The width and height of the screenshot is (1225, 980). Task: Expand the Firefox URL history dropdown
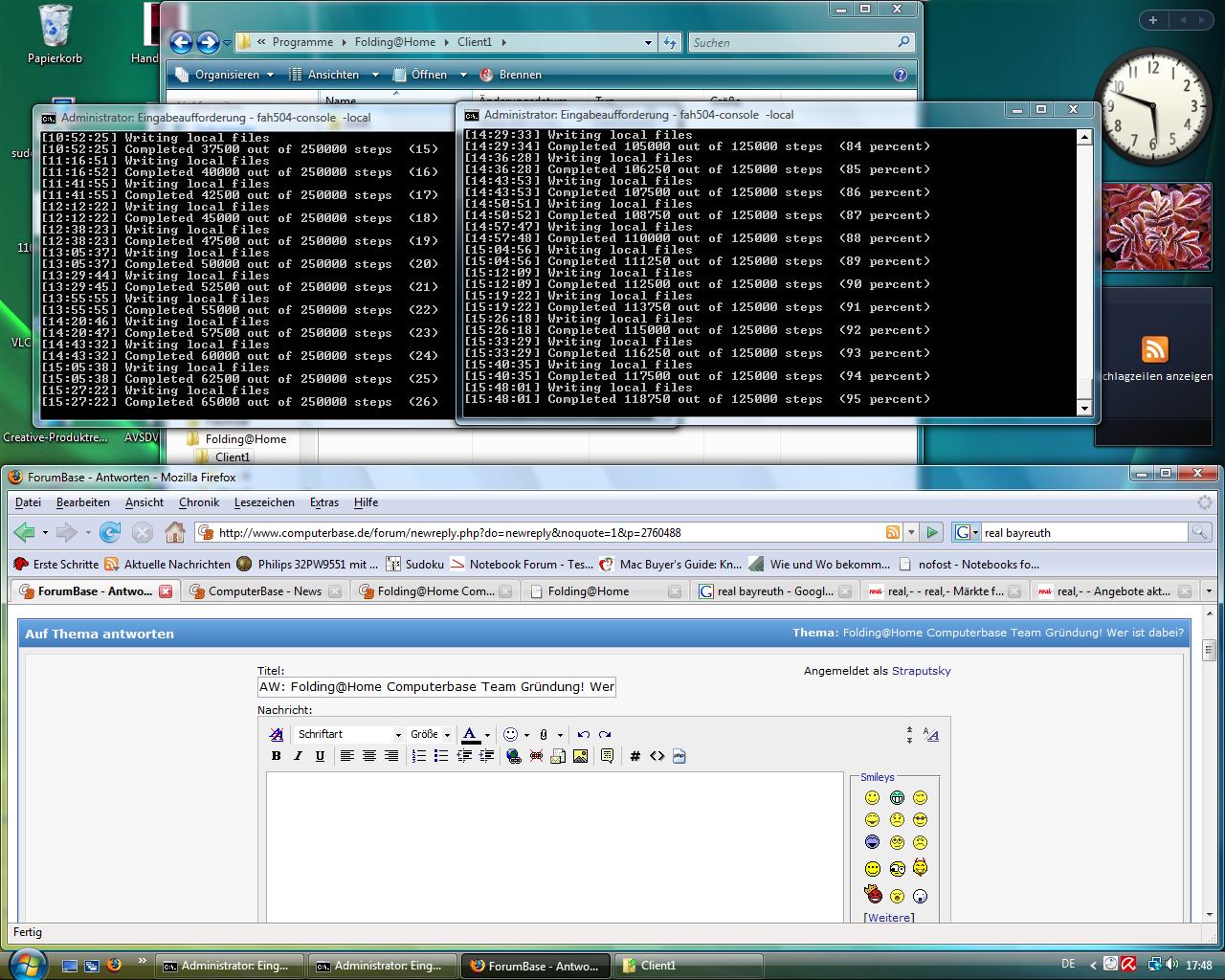pos(911,532)
